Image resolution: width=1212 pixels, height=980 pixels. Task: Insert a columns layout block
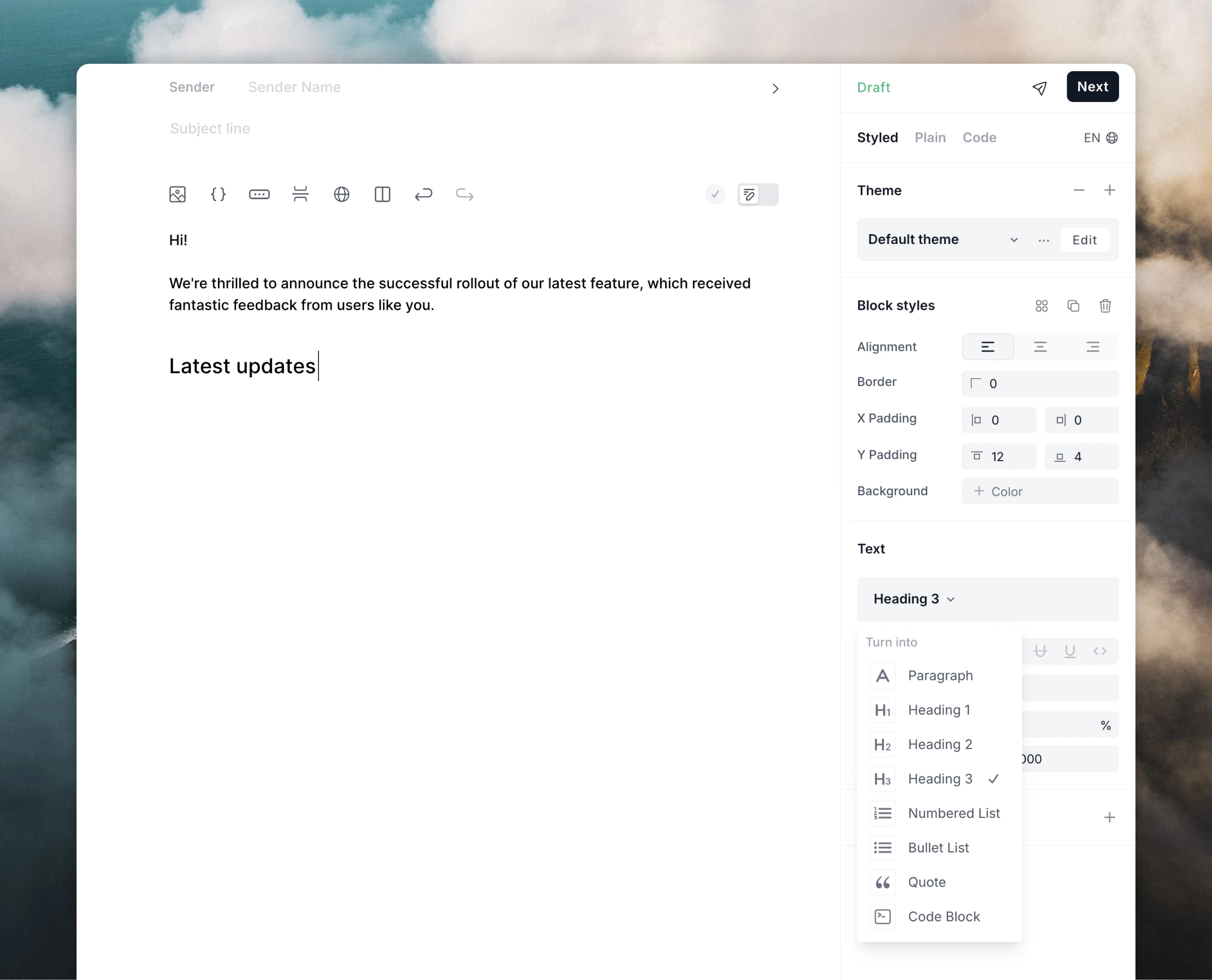(383, 194)
